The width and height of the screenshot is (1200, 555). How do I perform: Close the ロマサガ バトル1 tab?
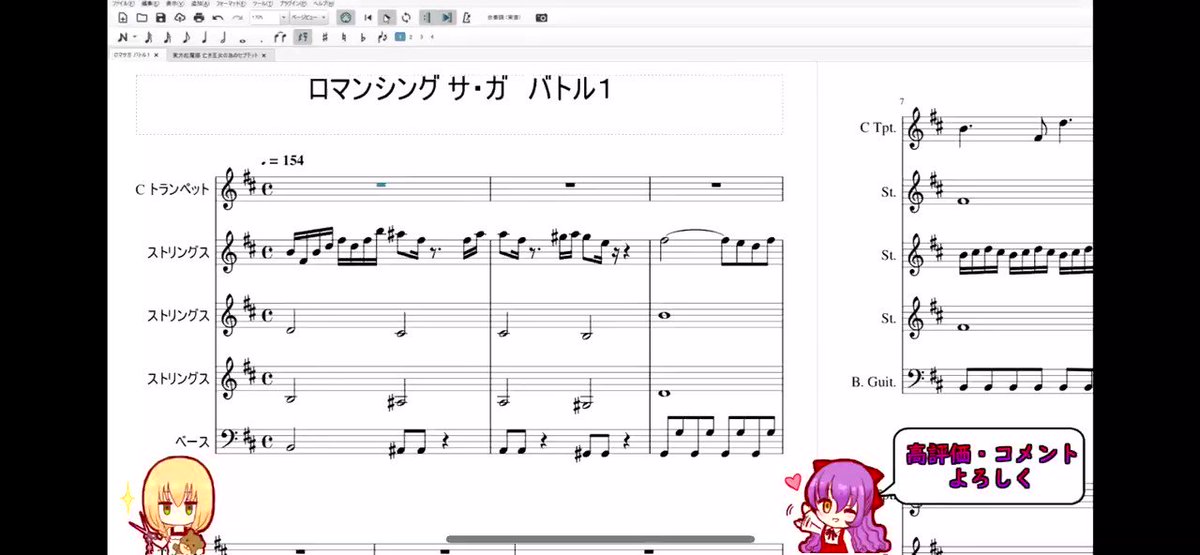click(156, 55)
